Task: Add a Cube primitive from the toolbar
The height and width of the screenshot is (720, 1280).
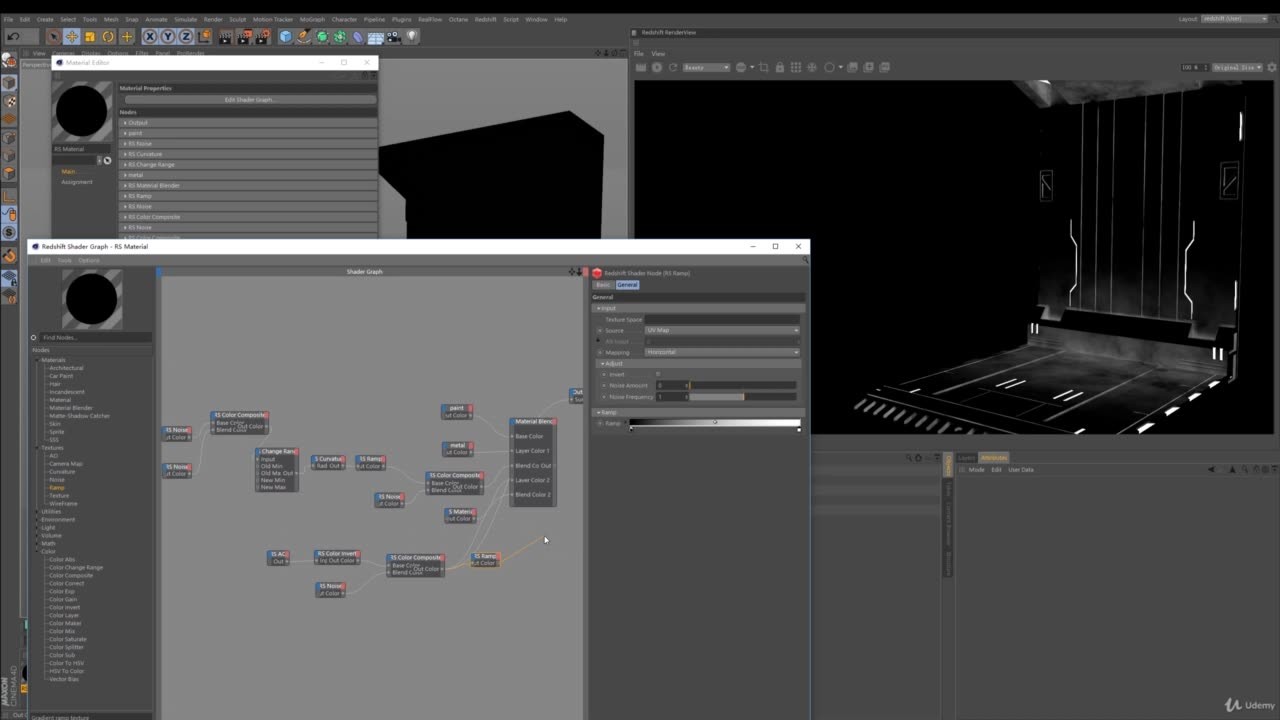Action: (x=285, y=36)
